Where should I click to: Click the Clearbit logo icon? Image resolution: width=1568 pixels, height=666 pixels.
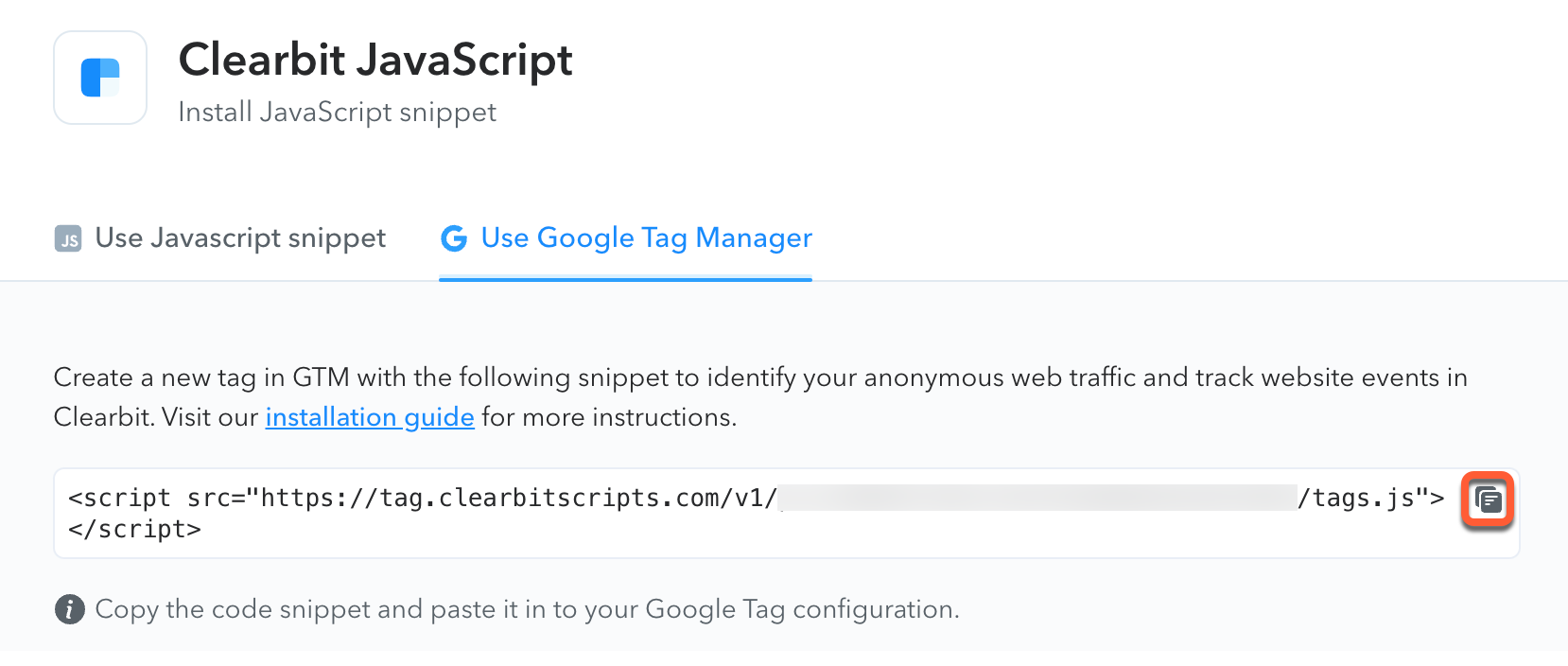(100, 78)
